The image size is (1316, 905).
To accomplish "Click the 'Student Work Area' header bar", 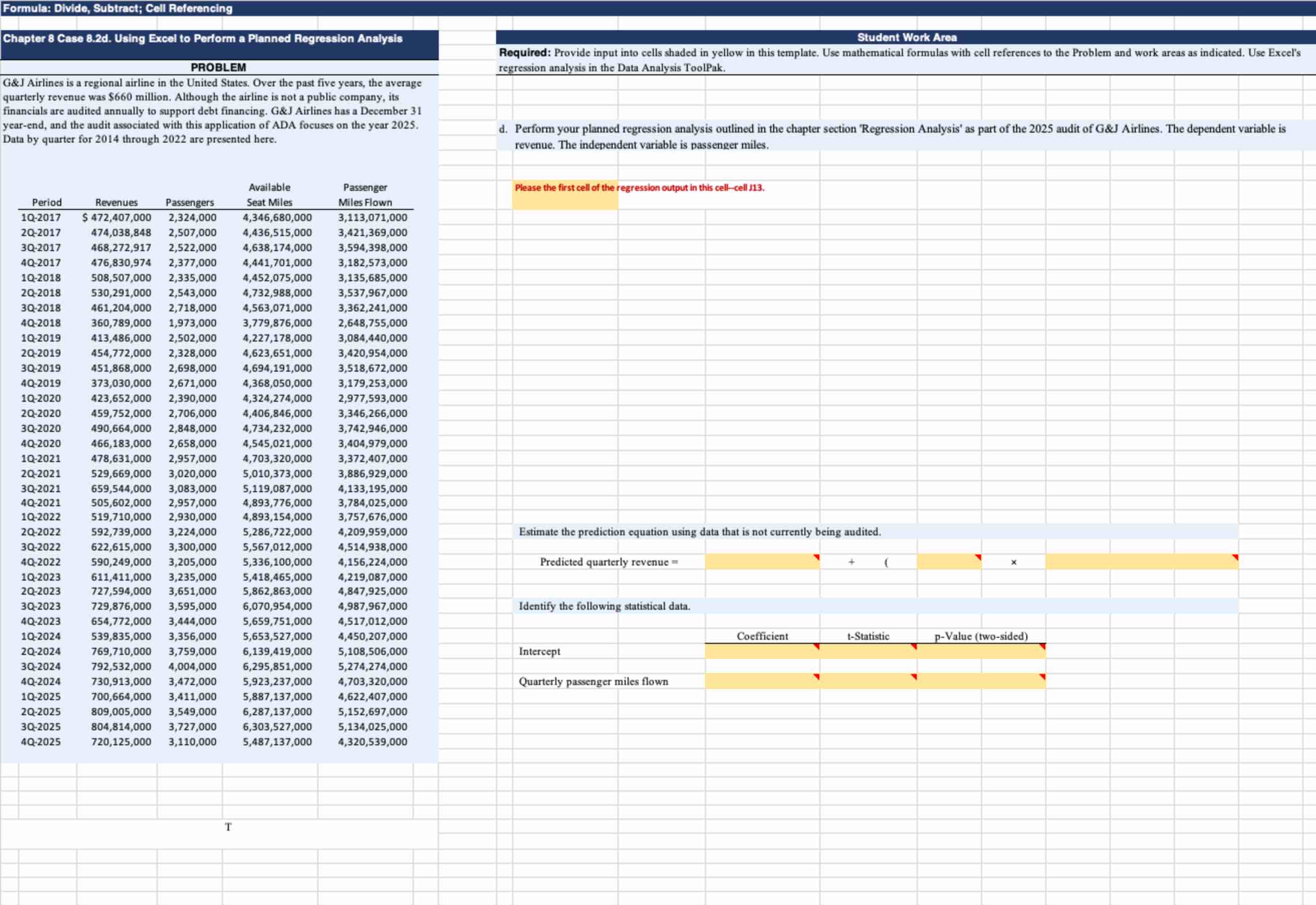I will [x=907, y=38].
